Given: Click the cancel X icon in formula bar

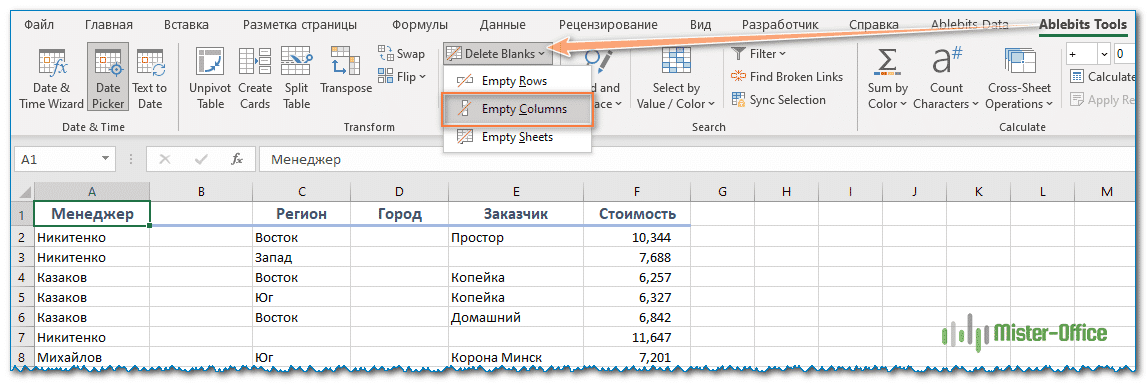Looking at the screenshot, I should [165, 159].
